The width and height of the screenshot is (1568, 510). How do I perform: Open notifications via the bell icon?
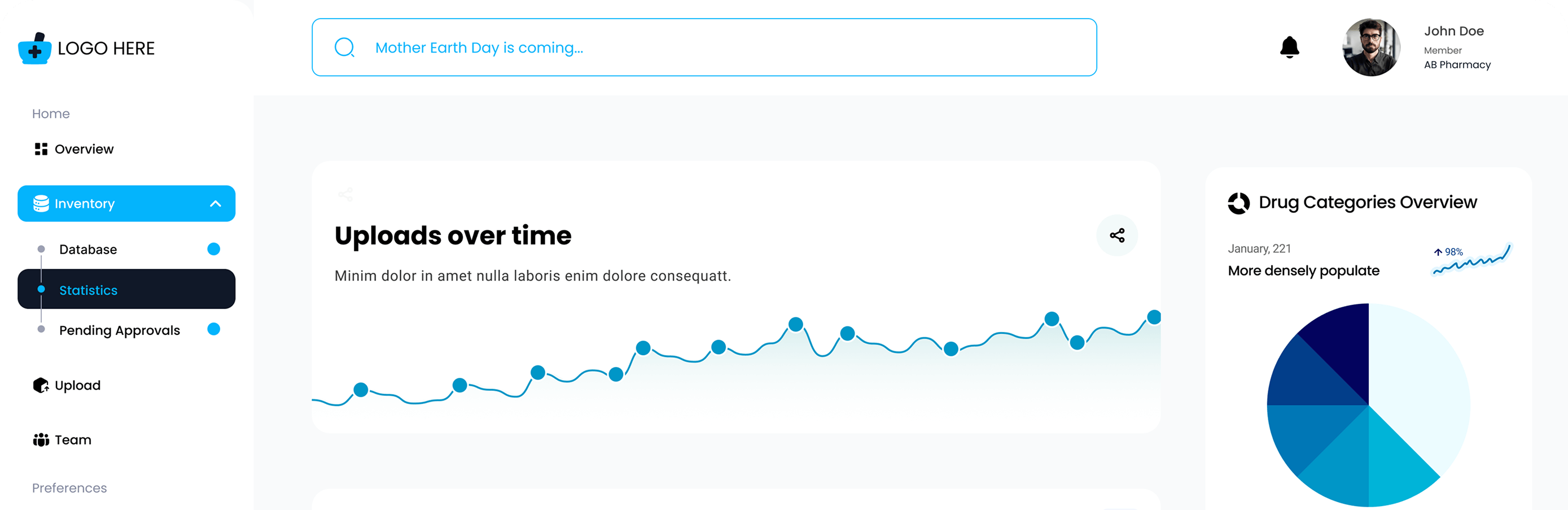pos(1290,47)
